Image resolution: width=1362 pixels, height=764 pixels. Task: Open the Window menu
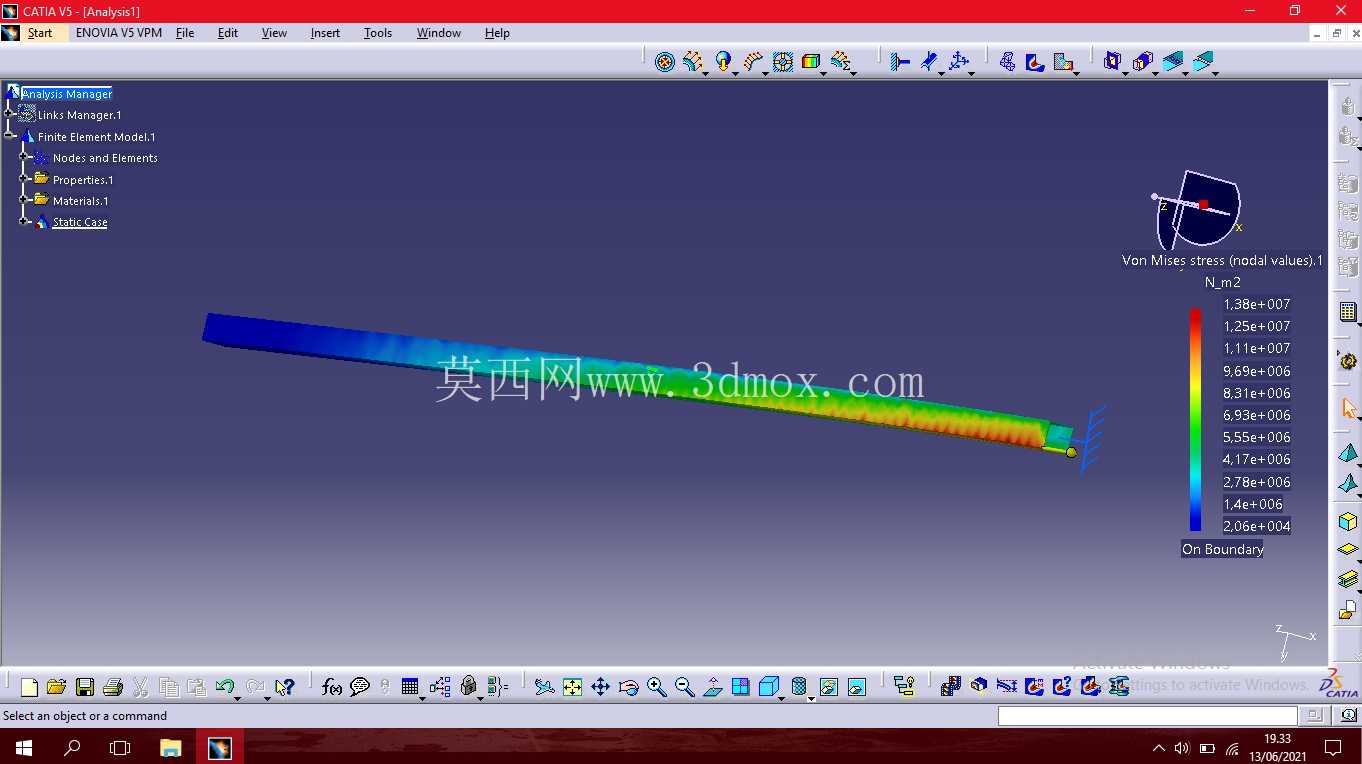(x=439, y=33)
